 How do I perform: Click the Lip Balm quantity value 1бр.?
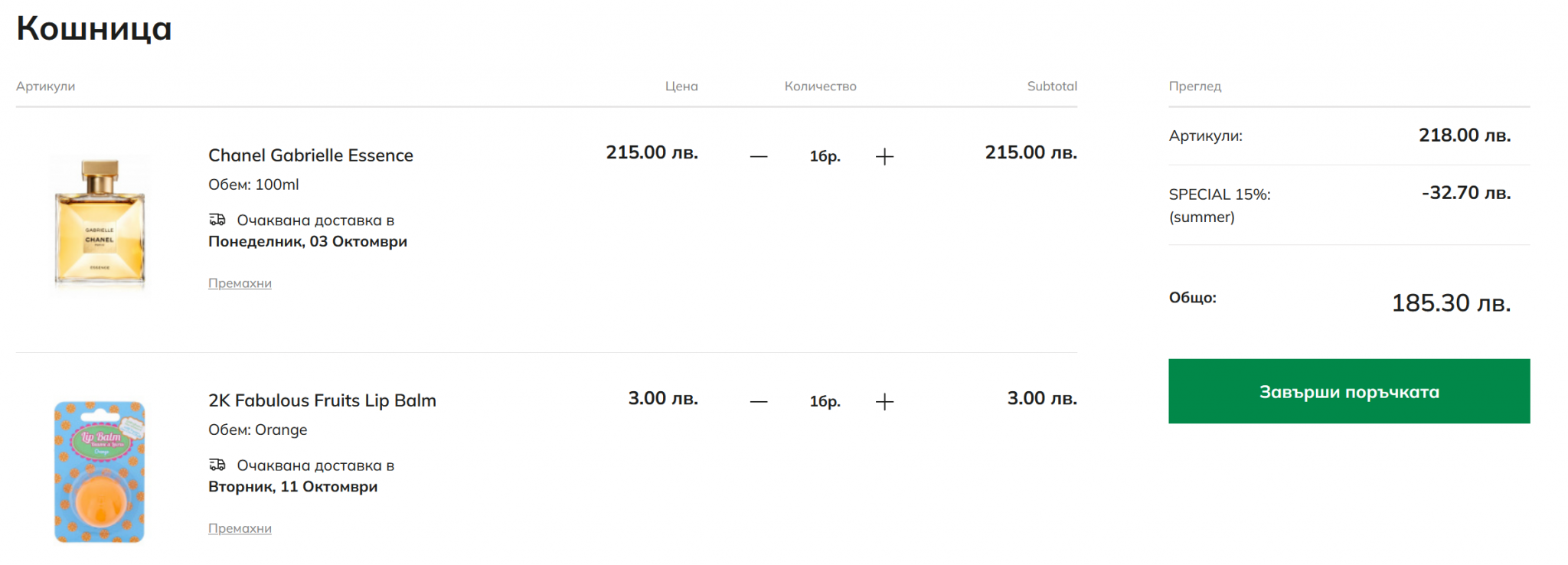[825, 401]
